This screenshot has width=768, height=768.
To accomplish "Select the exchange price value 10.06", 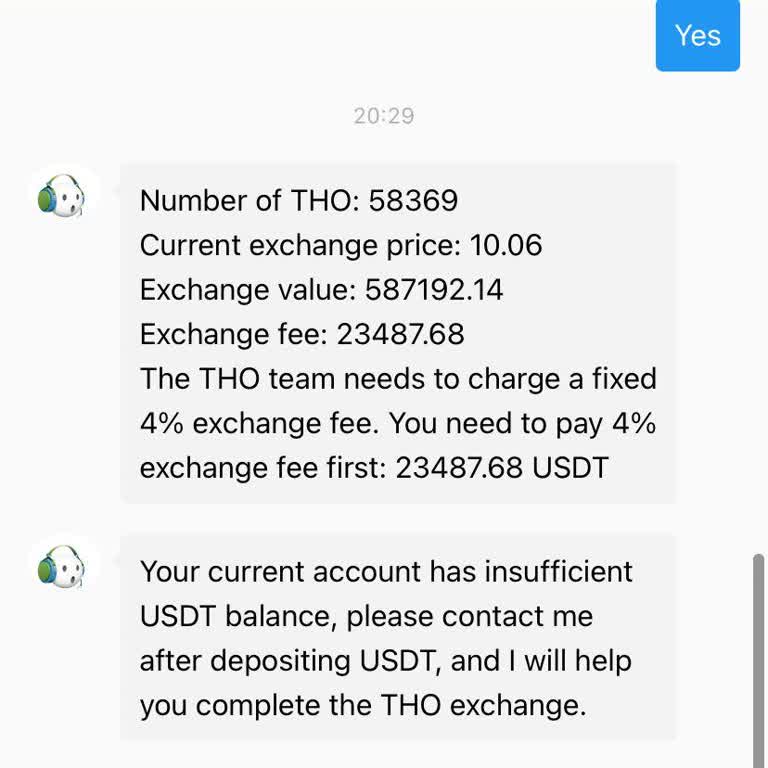I will tap(506, 245).
